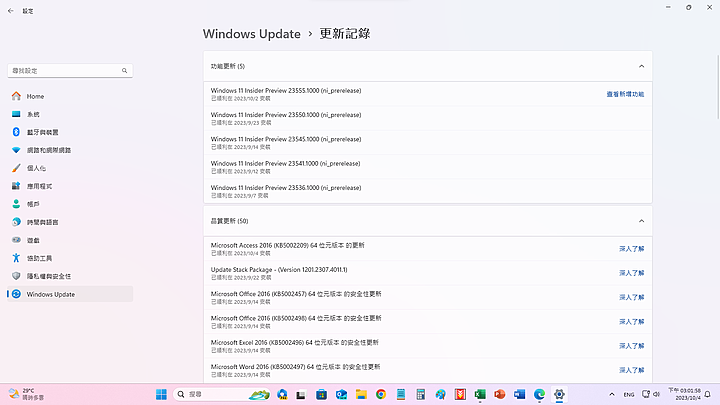The width and height of the screenshot is (720, 405).
Task: Collapse the 功能更新 (5) section
Action: click(x=641, y=66)
